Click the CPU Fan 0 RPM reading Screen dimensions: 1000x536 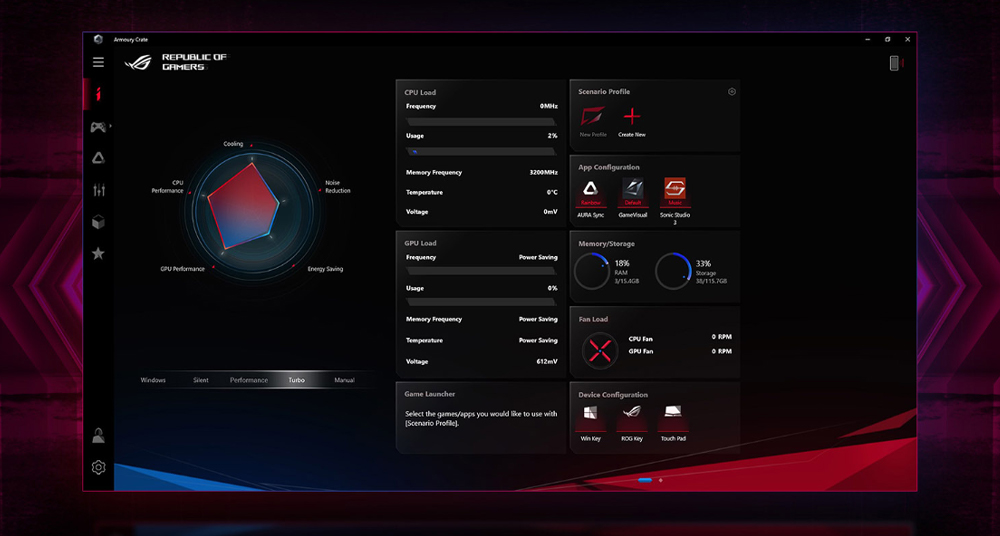[x=722, y=337]
